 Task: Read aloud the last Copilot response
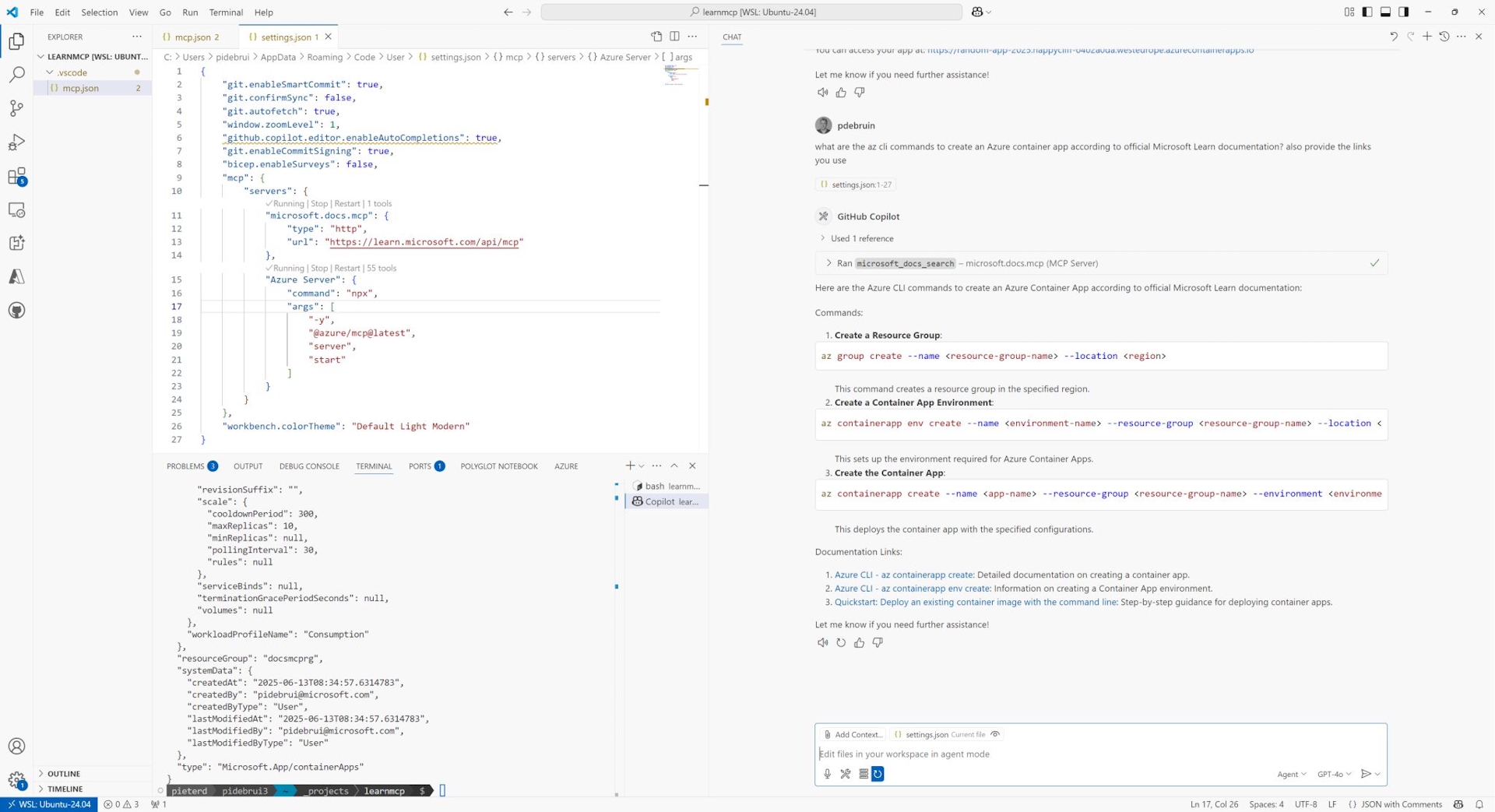pyautogui.click(x=822, y=643)
